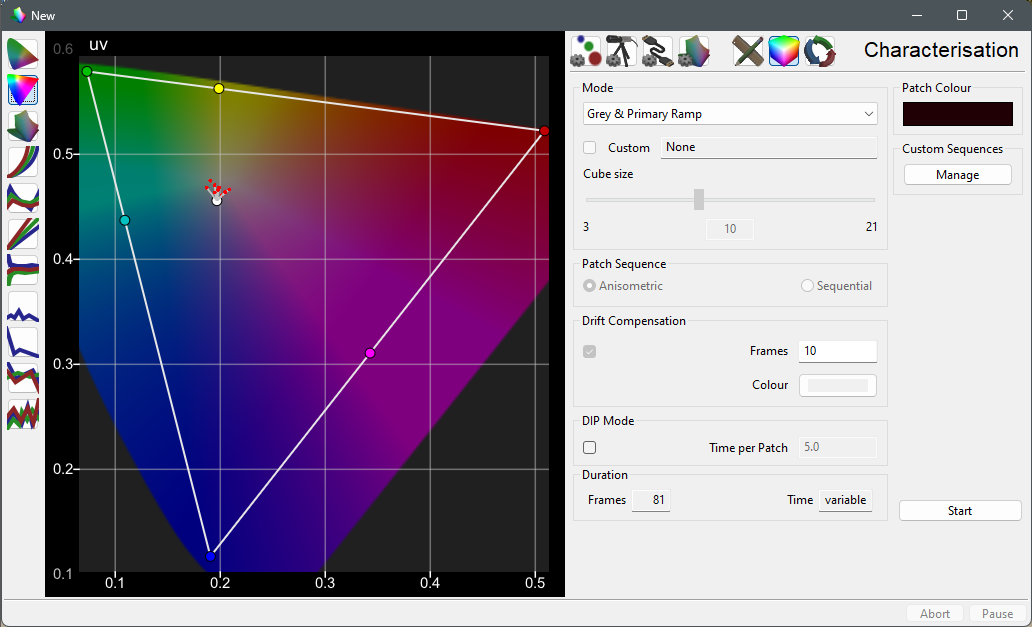
Task: Click Manage under Custom Sequences
Action: 957,175
